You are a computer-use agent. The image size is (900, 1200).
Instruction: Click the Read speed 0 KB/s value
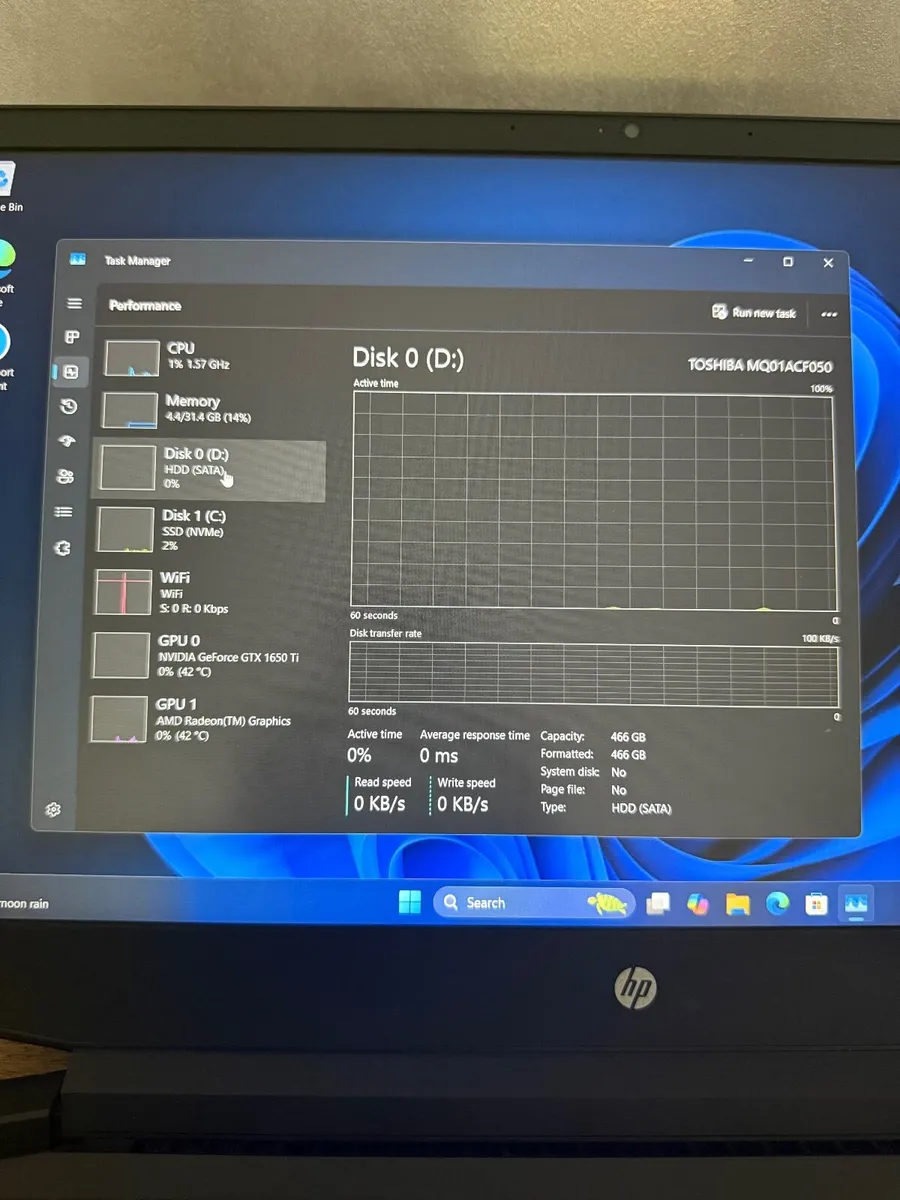point(379,804)
